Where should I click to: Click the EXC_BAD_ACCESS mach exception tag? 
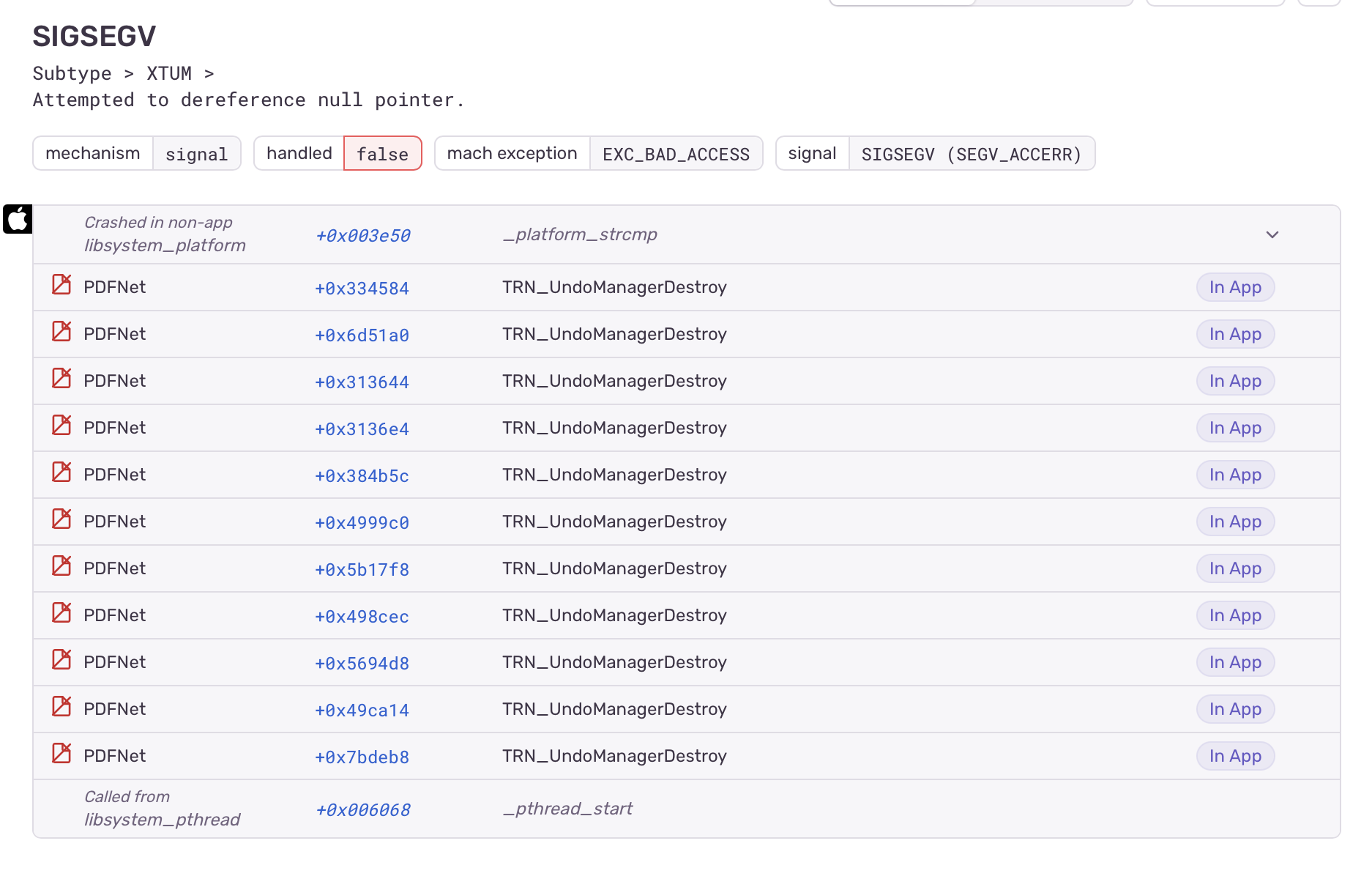[x=676, y=153]
